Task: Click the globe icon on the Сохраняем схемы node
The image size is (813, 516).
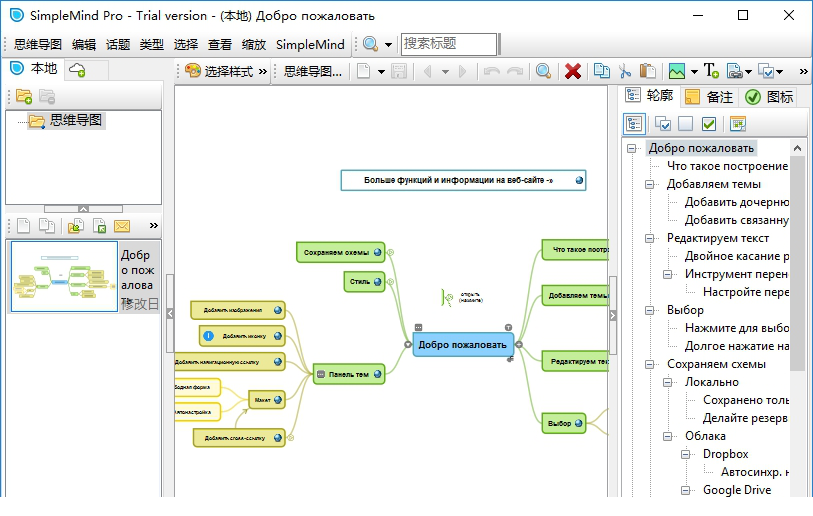Action: click(x=377, y=253)
